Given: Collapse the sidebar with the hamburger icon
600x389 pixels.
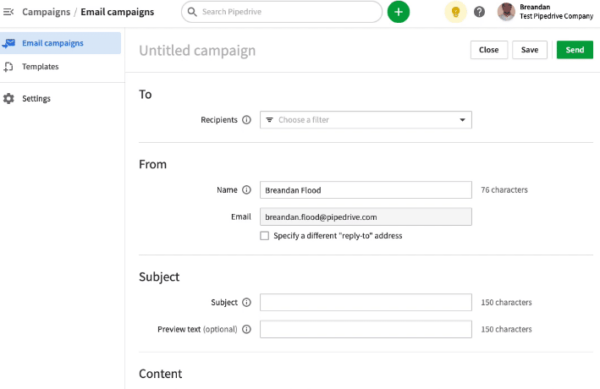Looking at the screenshot, I should click(x=8, y=12).
